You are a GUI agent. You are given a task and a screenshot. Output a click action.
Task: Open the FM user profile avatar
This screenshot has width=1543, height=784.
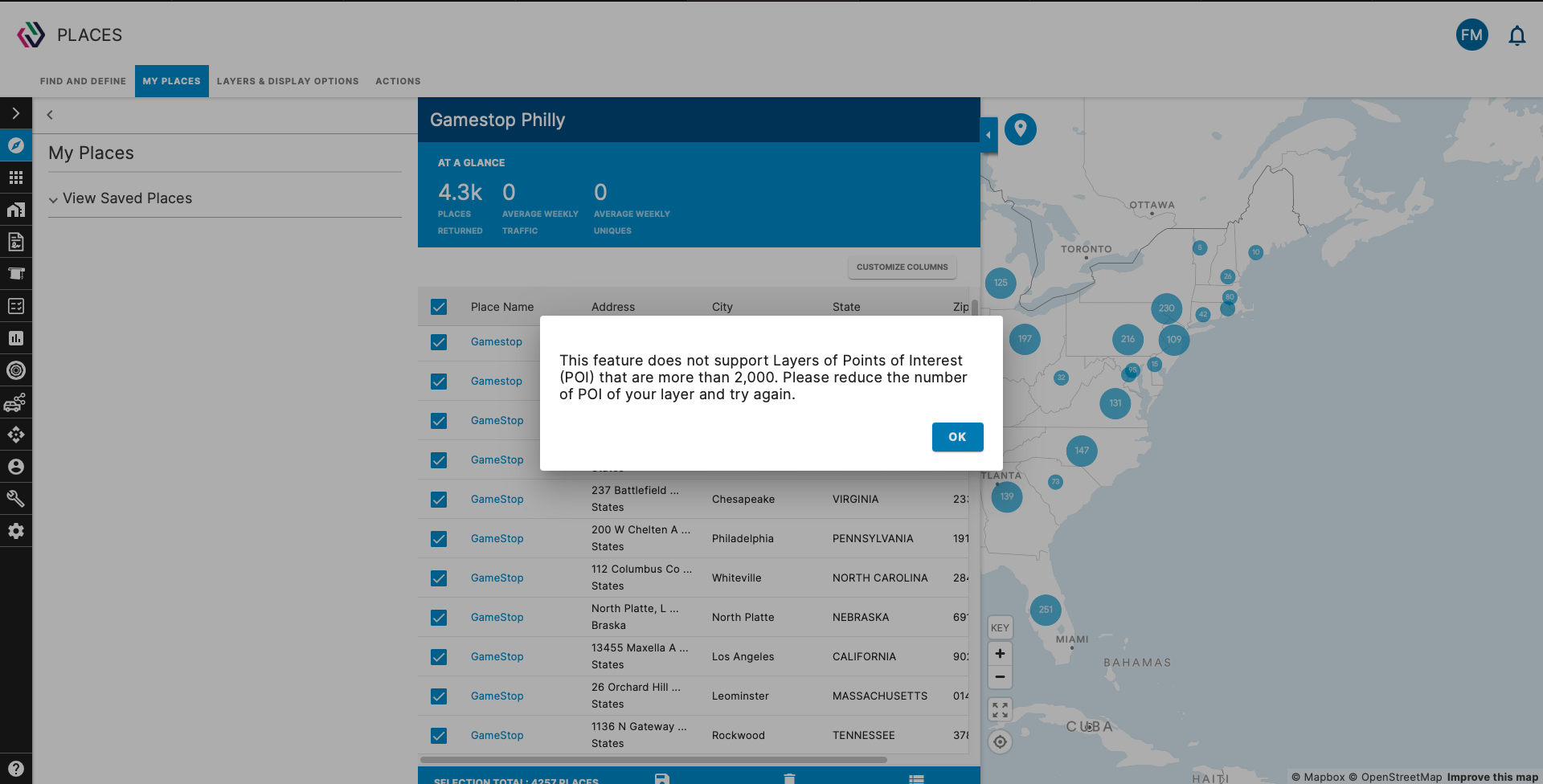1471,35
